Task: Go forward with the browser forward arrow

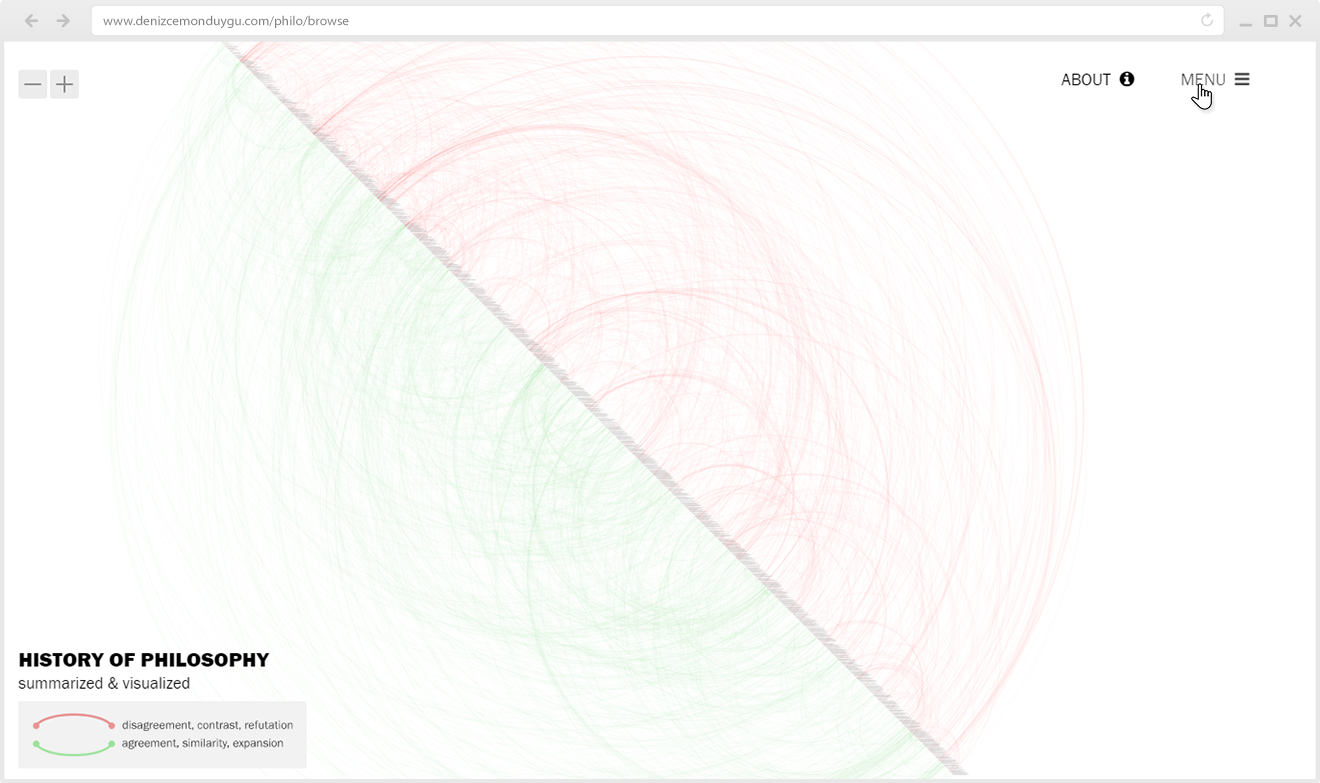Action: pos(63,20)
